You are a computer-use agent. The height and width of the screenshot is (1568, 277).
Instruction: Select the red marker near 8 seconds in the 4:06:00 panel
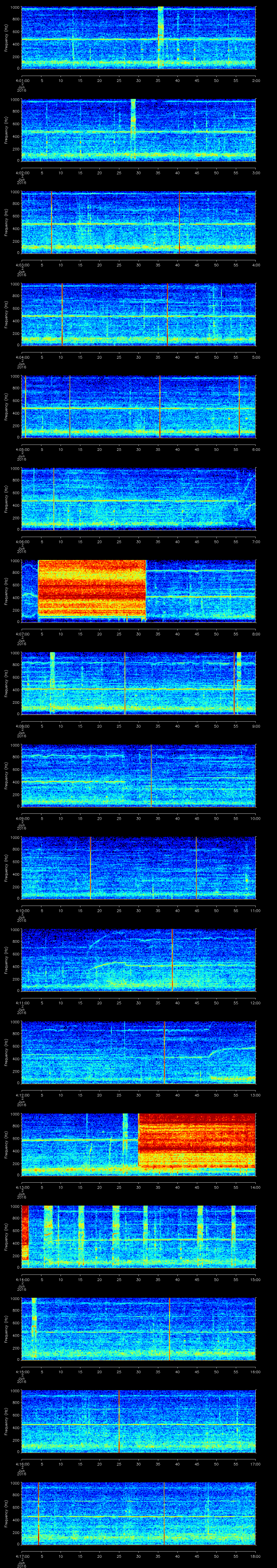point(54,499)
